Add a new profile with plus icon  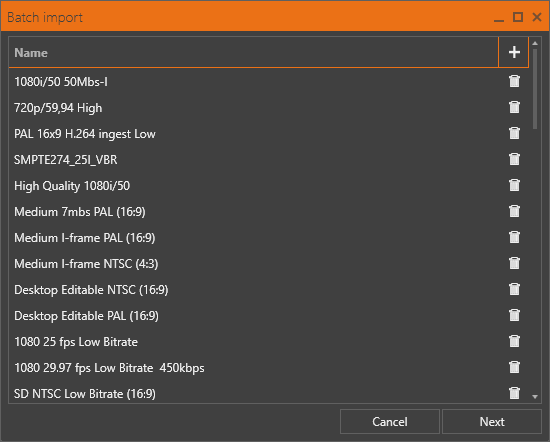pos(514,52)
